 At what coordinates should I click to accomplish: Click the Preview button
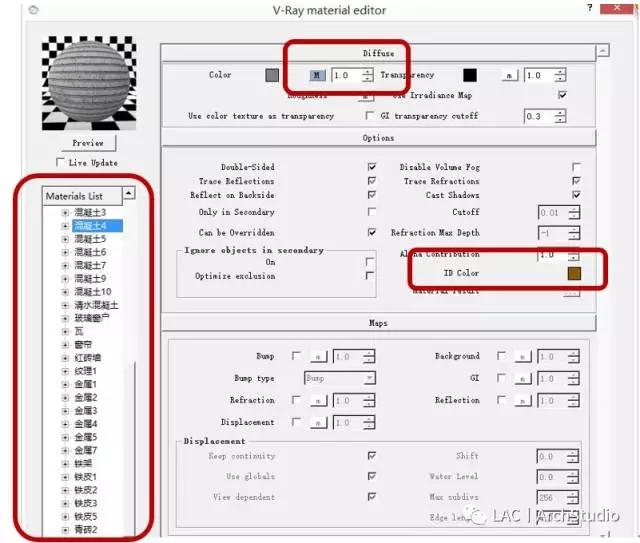coord(88,143)
